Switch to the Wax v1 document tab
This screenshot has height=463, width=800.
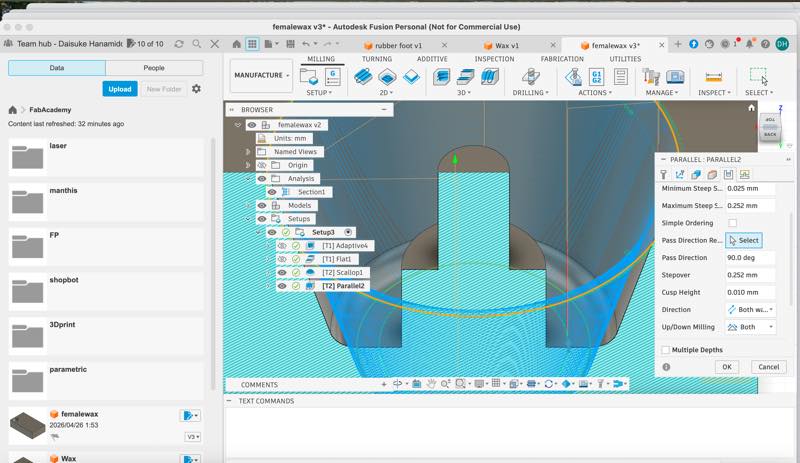[507, 45]
